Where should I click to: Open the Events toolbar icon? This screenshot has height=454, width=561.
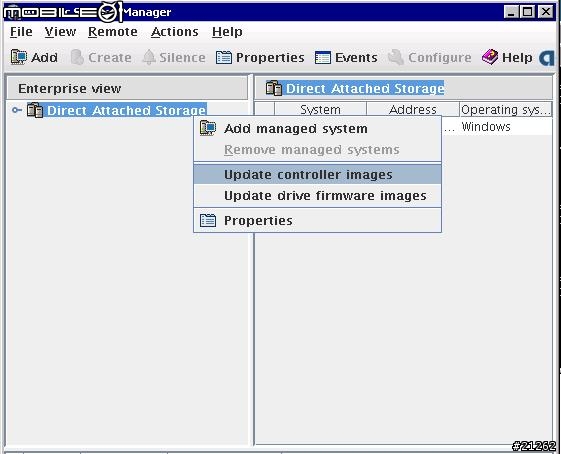[x=323, y=57]
